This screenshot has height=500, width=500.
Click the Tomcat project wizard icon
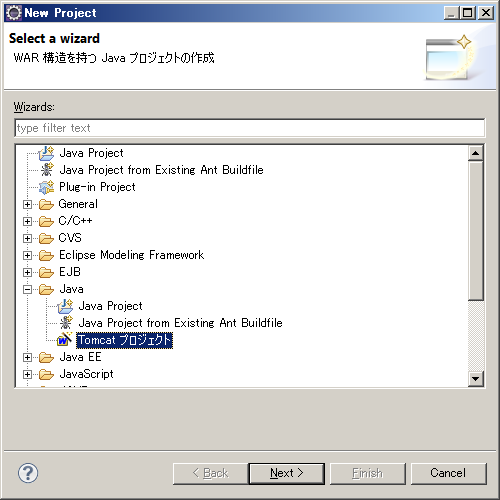tap(64, 339)
